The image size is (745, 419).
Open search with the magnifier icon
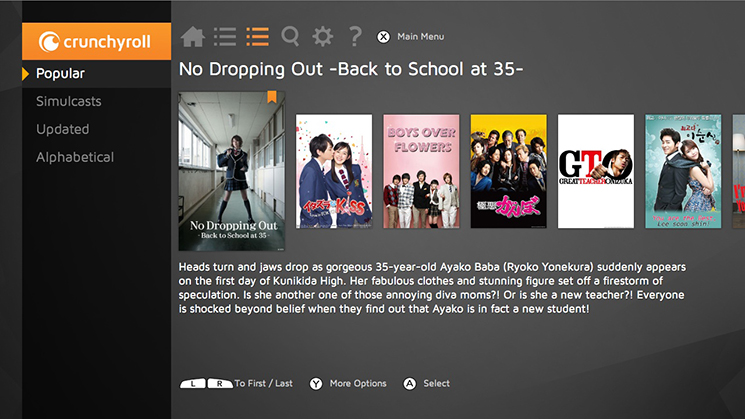click(290, 37)
